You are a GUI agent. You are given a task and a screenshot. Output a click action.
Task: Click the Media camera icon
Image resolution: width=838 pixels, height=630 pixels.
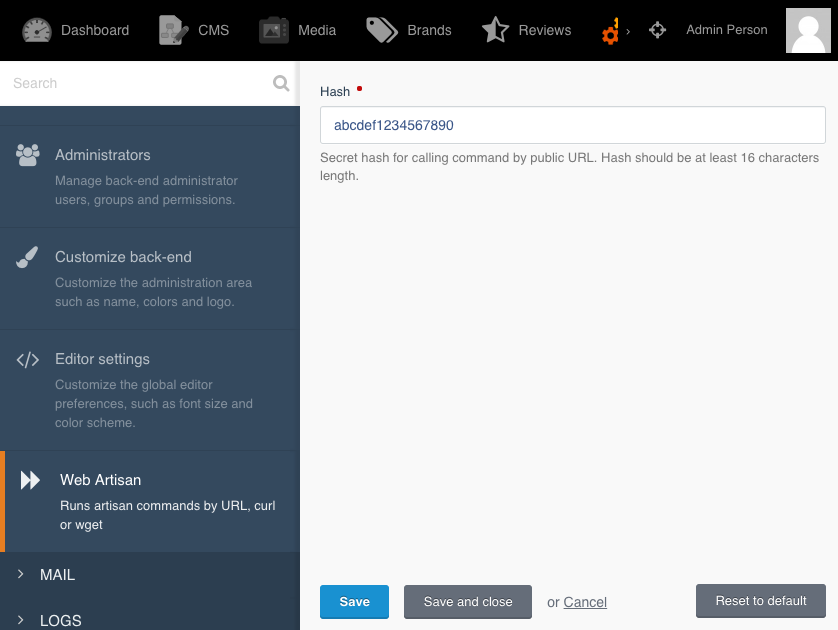point(274,30)
